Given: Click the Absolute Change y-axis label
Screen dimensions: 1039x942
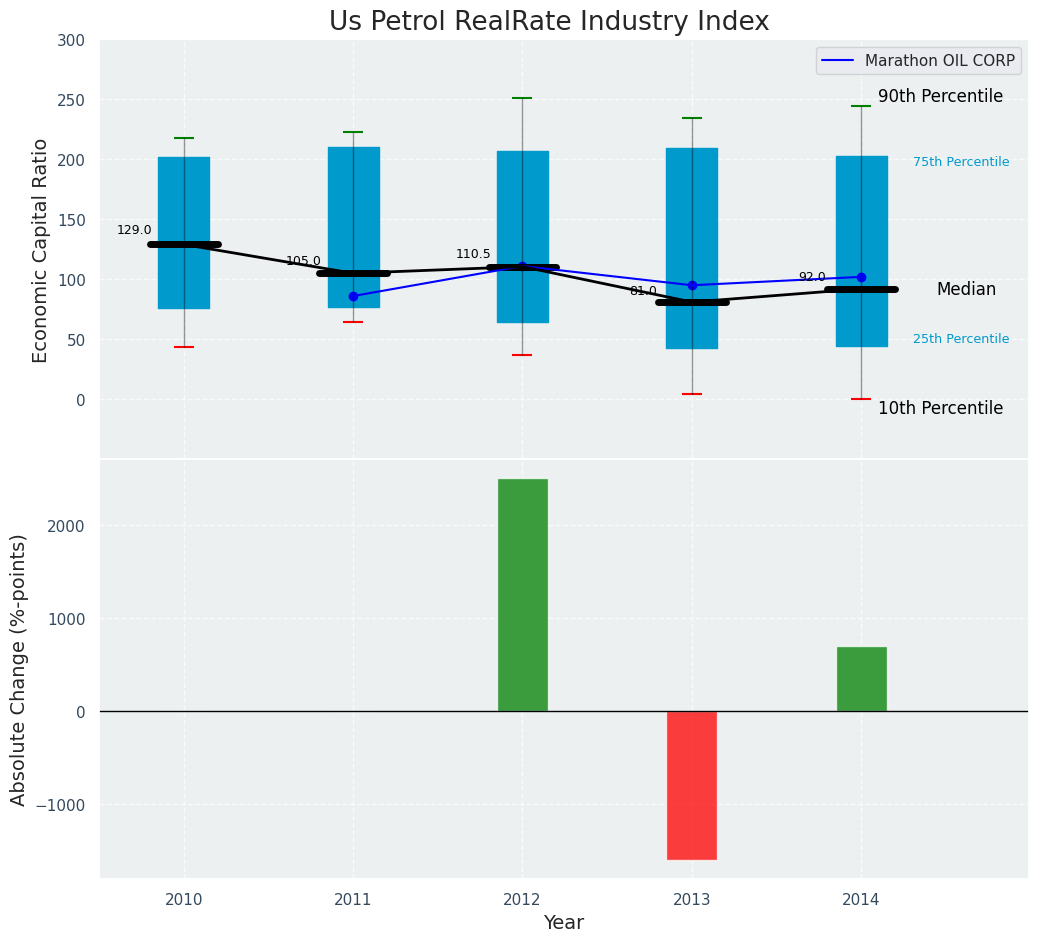Looking at the screenshot, I should 19,669.
